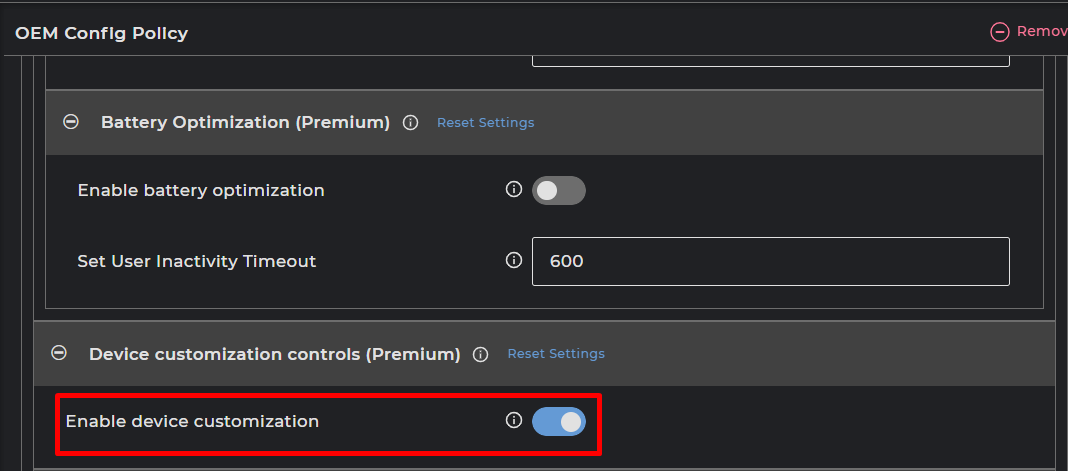Click the Remove policy button text

[1041, 32]
